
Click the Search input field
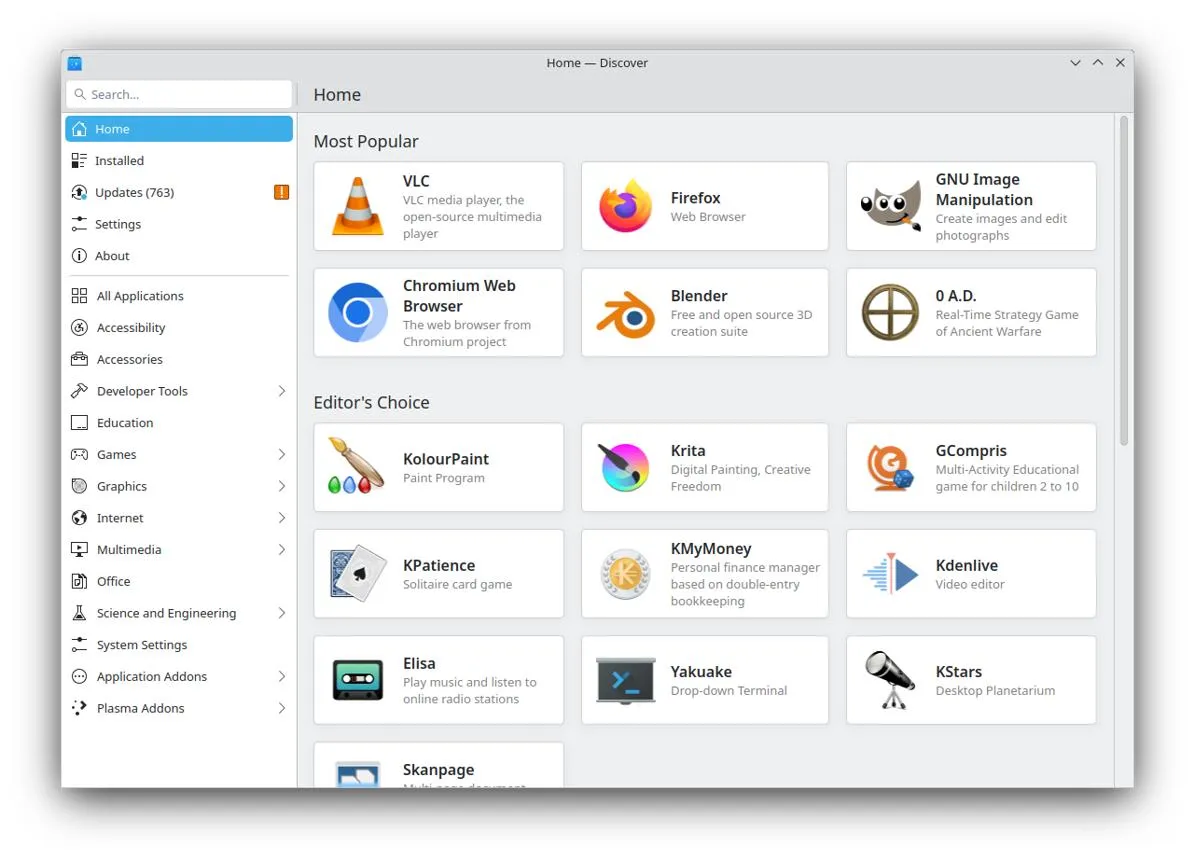click(179, 95)
